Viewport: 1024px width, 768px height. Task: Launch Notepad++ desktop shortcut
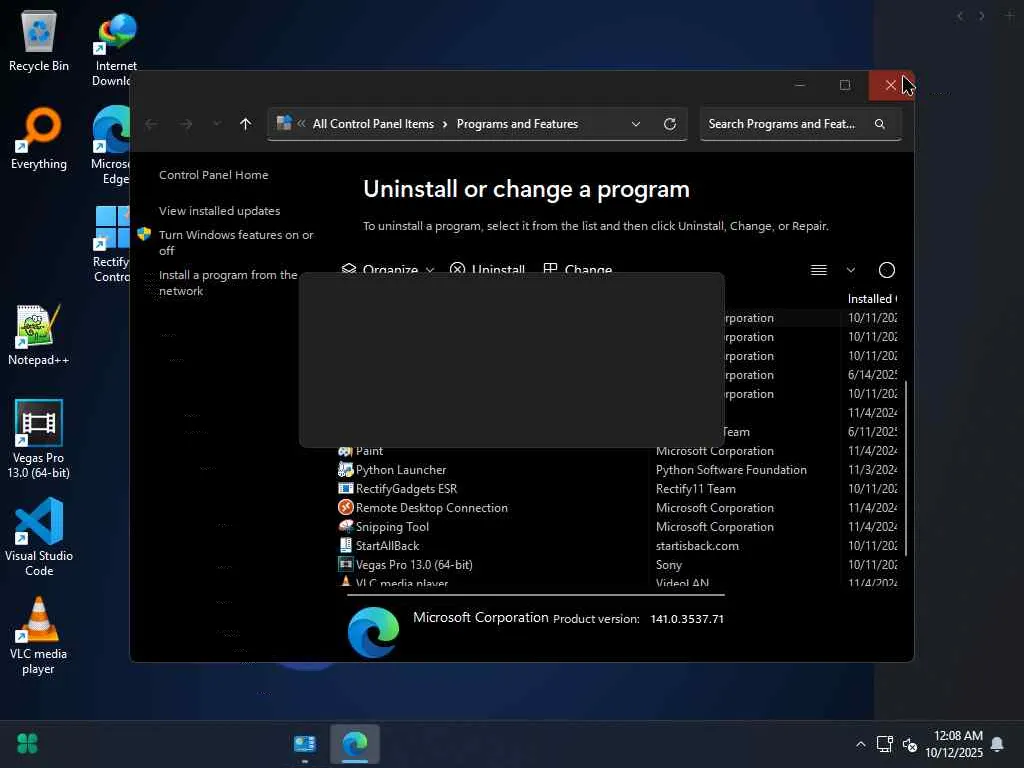[39, 335]
